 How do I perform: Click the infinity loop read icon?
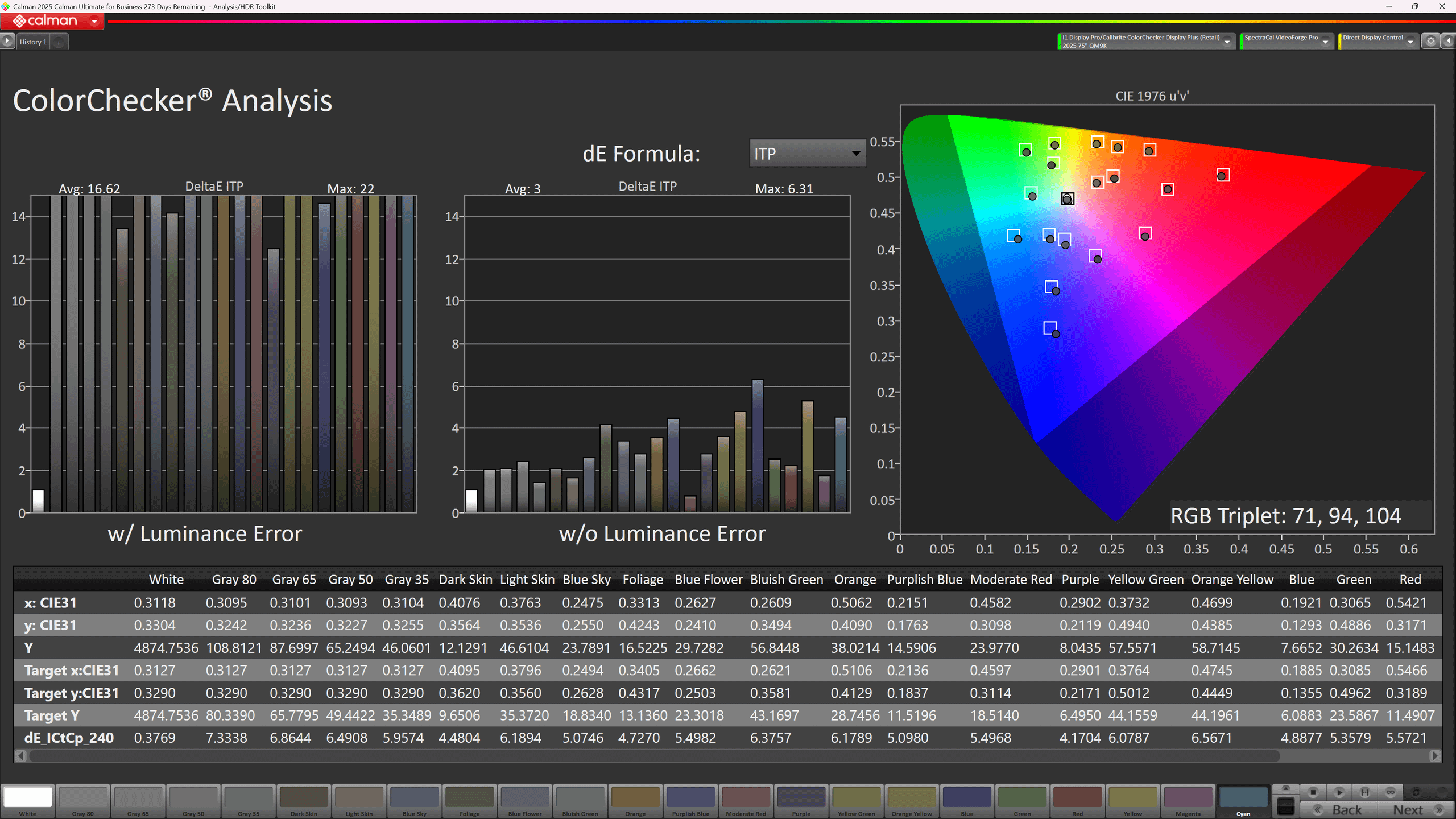(1390, 792)
